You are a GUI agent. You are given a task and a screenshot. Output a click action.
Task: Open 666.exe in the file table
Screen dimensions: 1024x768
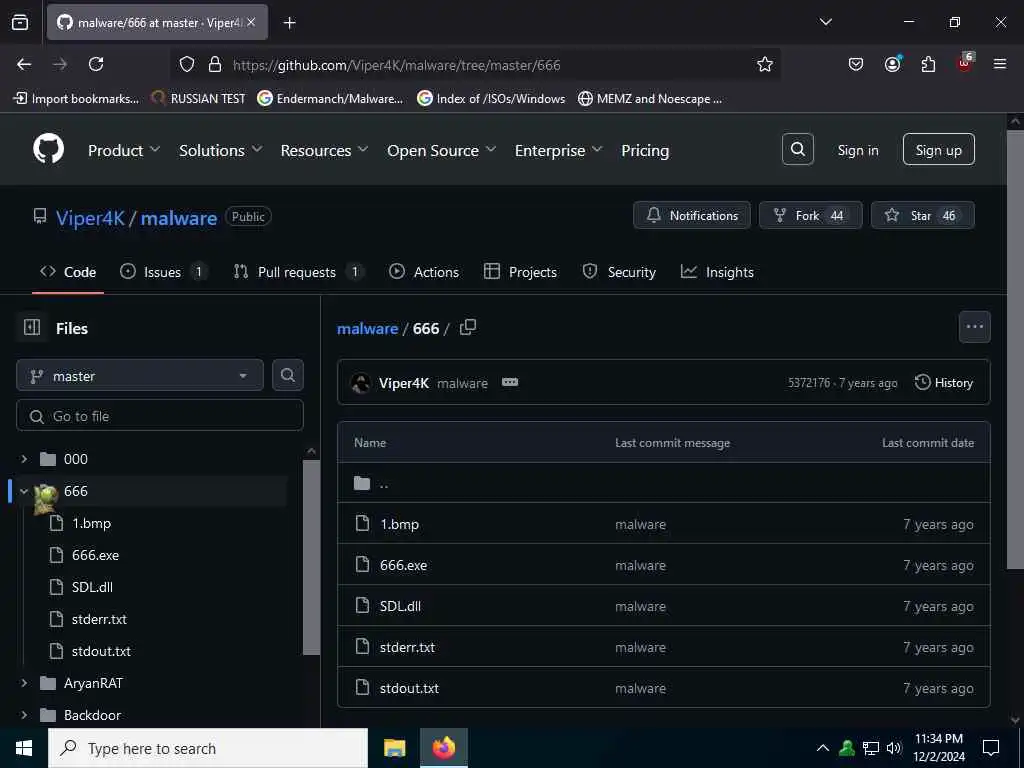pos(404,565)
